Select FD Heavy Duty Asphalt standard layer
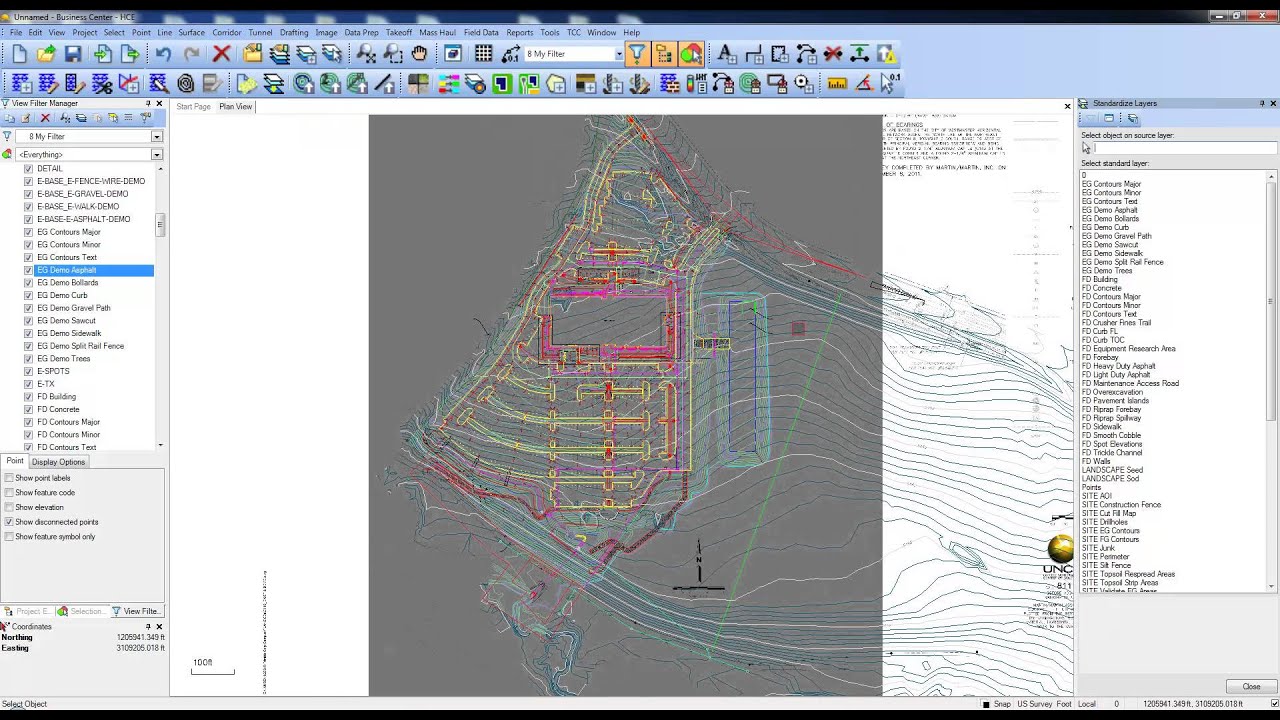Screen dimensions: 1280x720 point(1118,366)
